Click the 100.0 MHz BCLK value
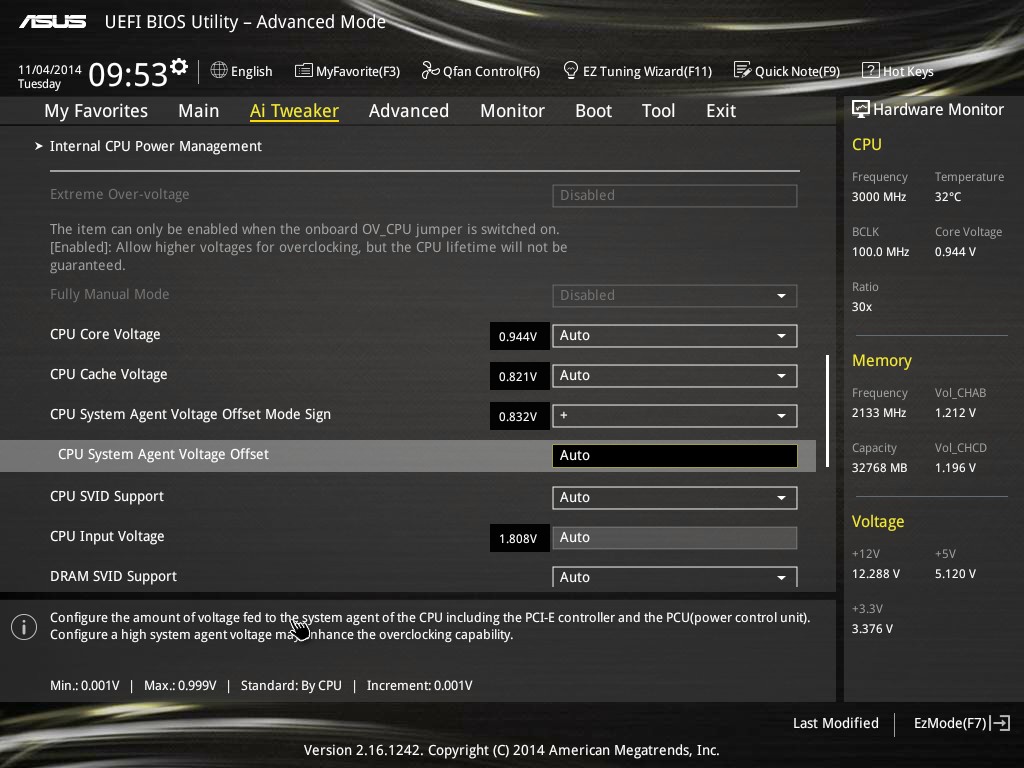1024x768 pixels. (880, 251)
